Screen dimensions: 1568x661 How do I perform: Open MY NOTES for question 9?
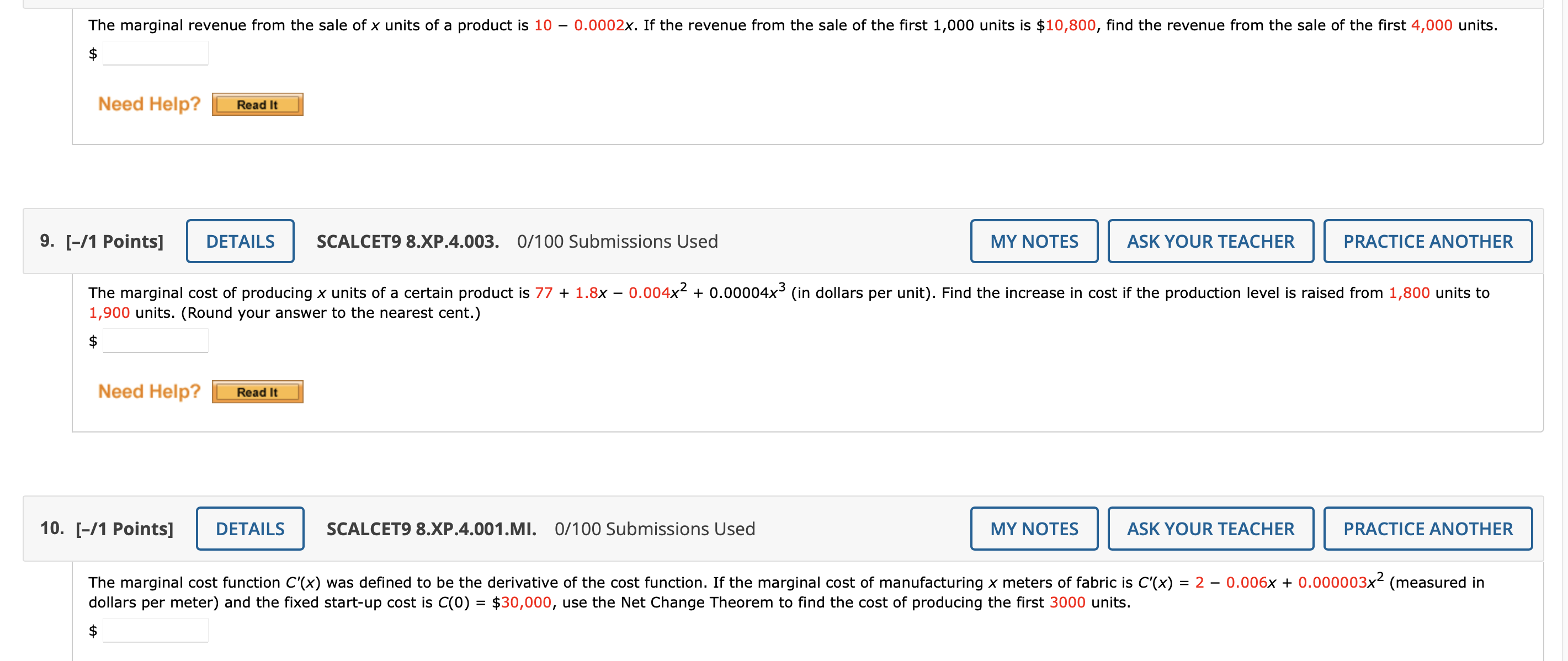[x=1034, y=242]
